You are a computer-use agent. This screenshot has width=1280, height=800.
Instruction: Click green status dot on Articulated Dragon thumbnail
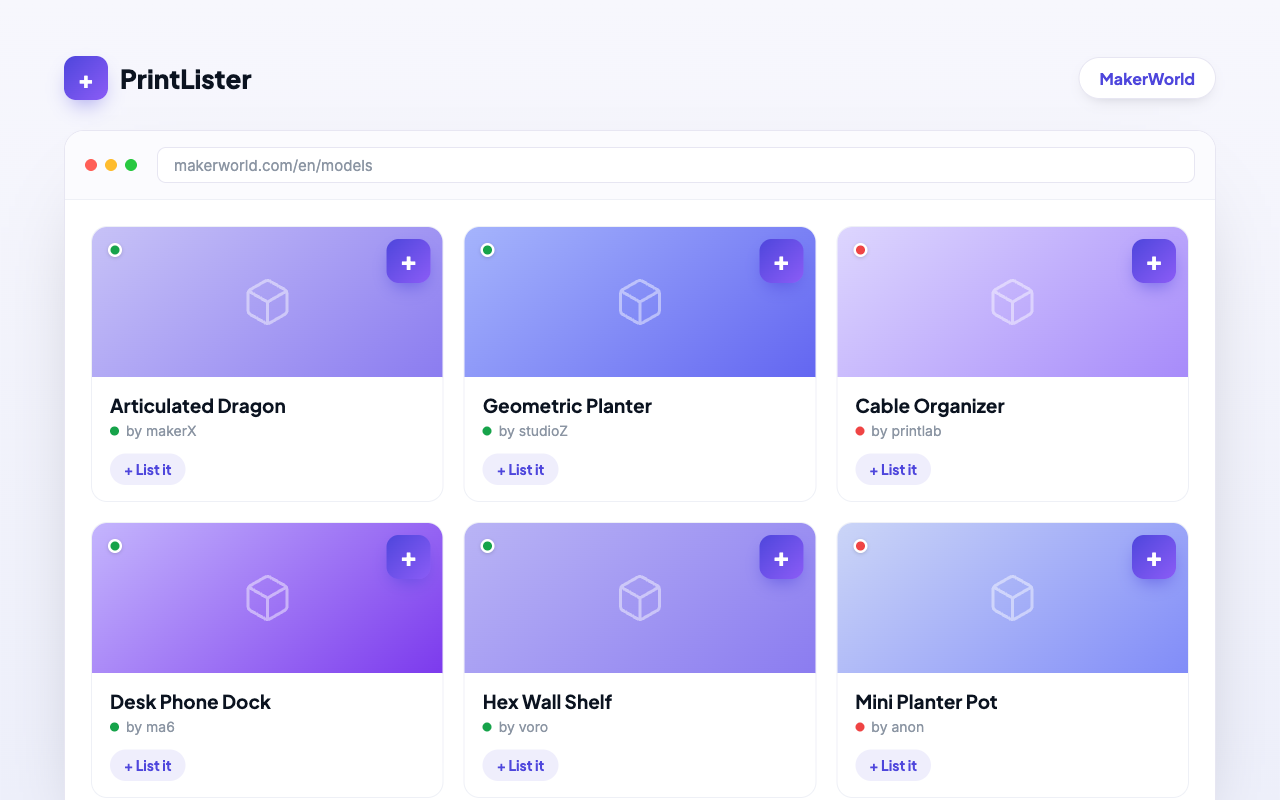pyautogui.click(x=115, y=250)
